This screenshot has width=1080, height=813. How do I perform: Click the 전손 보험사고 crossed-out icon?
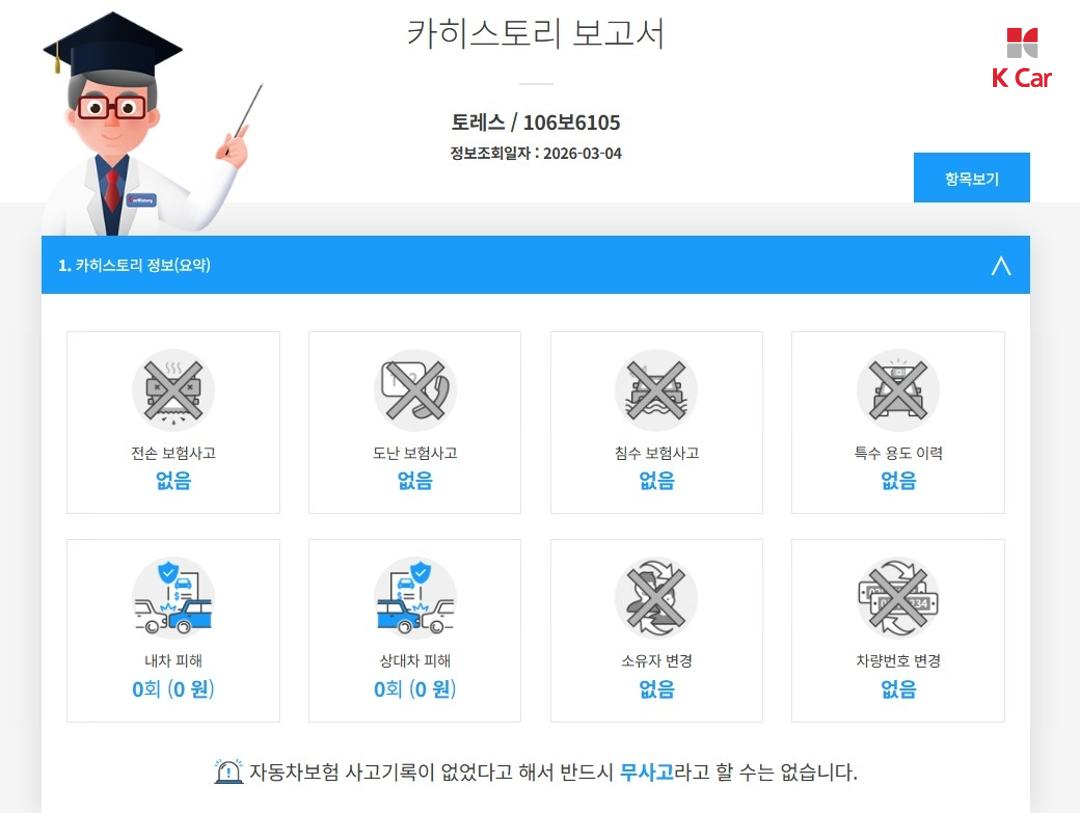[x=174, y=390]
